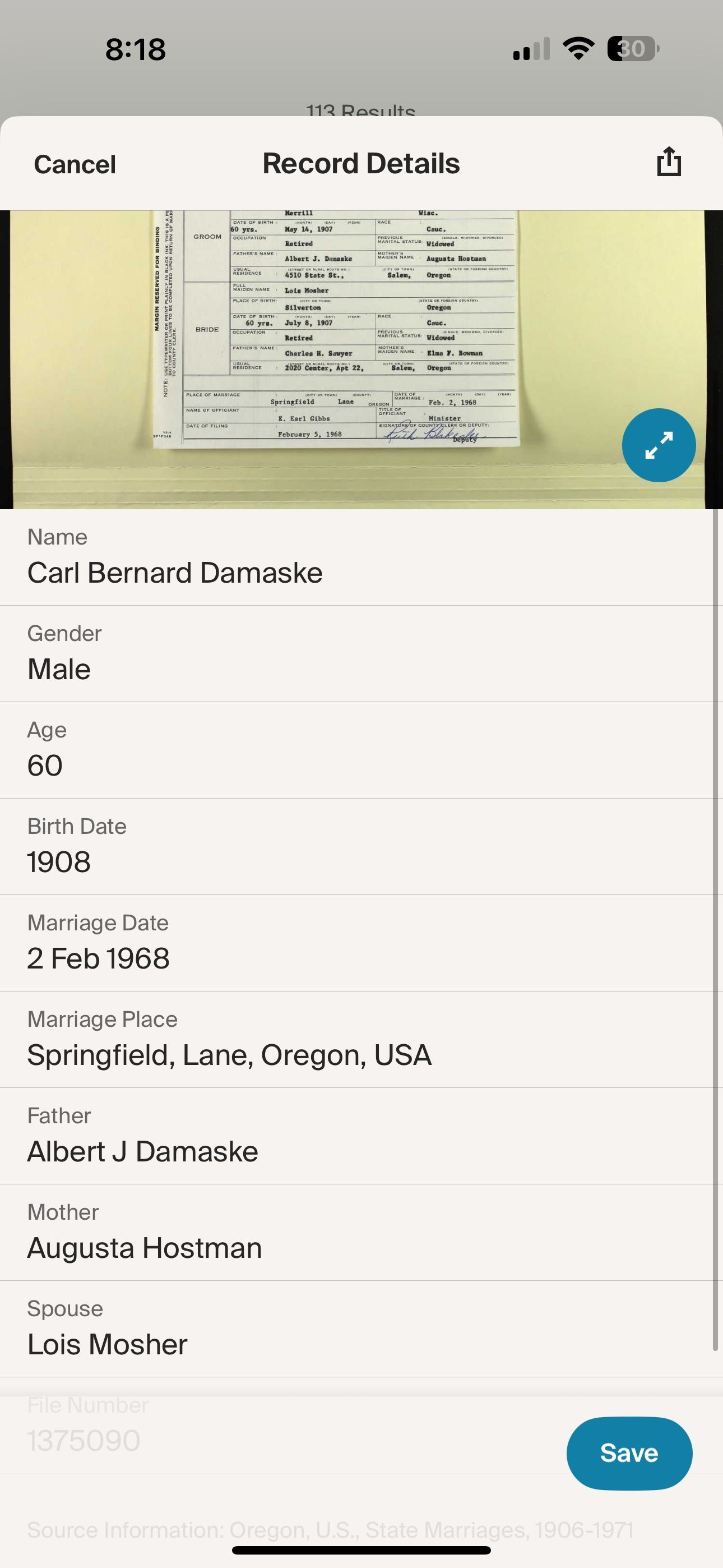Save this marriage record
This screenshot has height=1568, width=723.
tap(629, 1453)
